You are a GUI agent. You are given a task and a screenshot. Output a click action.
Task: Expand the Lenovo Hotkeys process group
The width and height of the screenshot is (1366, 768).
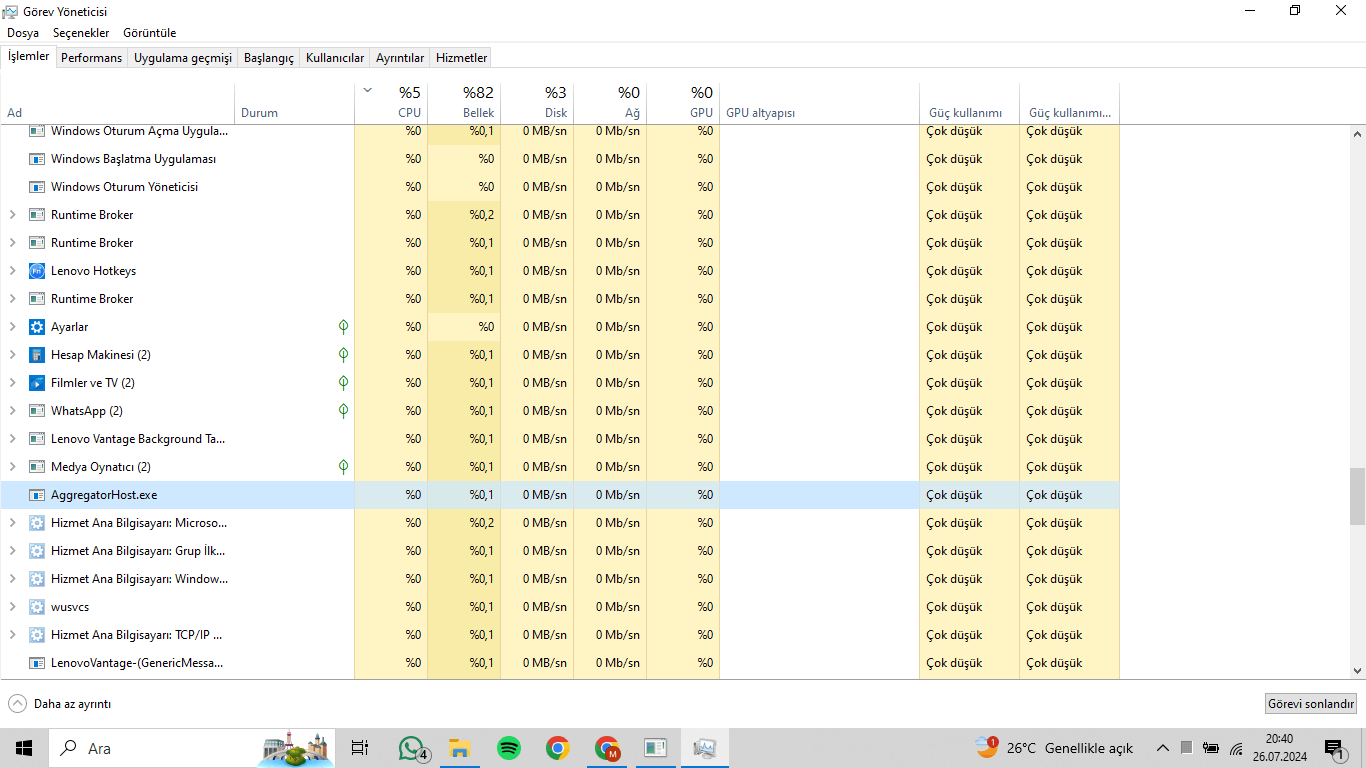[13, 271]
